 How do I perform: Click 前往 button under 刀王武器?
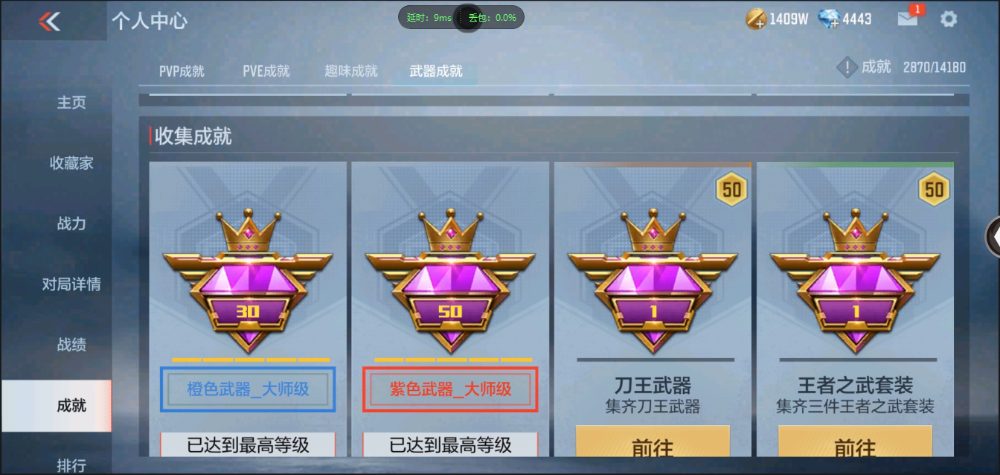(x=652, y=444)
